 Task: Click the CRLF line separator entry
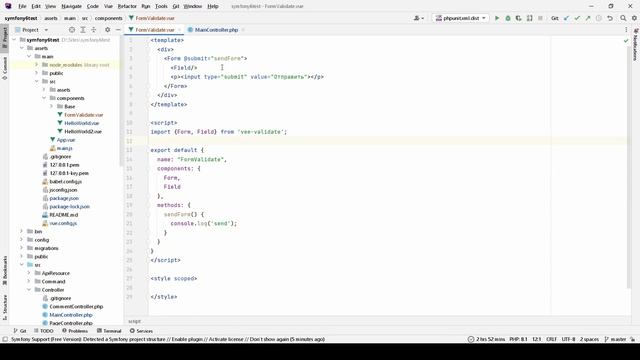tap(551, 339)
